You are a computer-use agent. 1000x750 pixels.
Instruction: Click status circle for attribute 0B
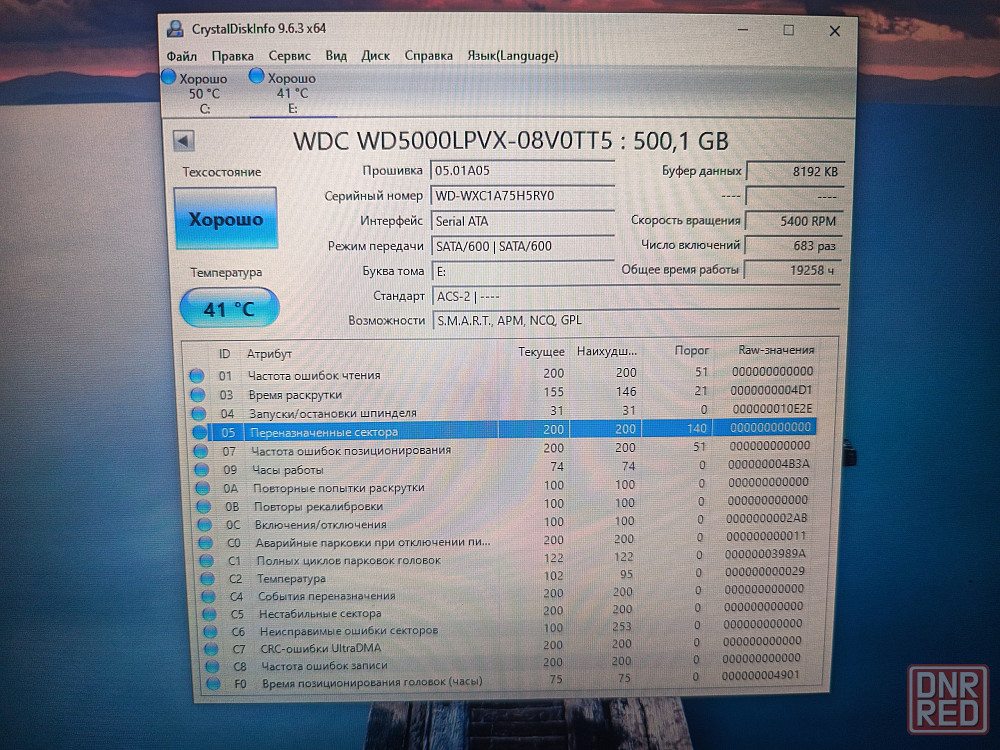pos(203,506)
